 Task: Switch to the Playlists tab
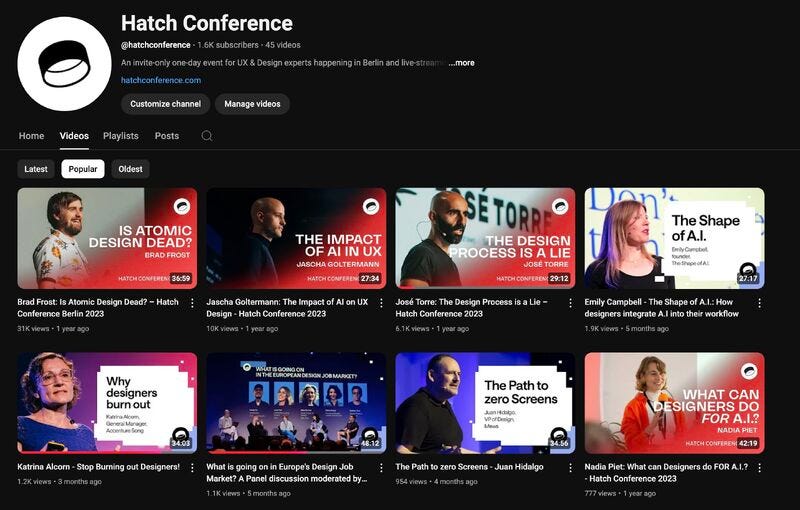tap(121, 136)
